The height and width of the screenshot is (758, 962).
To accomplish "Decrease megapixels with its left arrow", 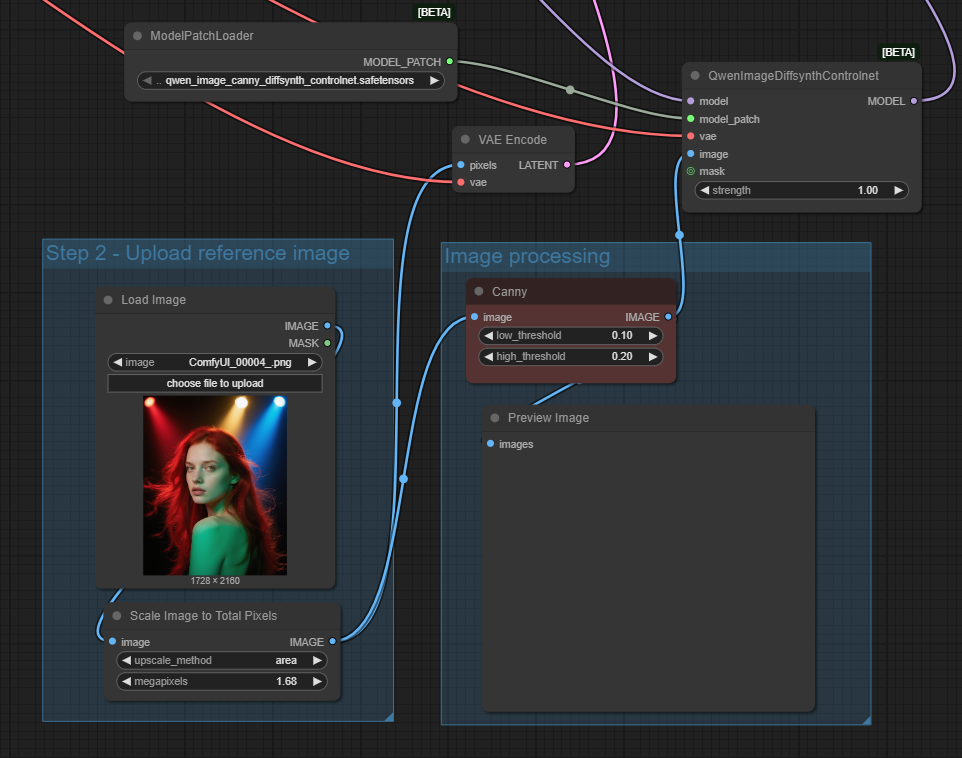I will pyautogui.click(x=126, y=681).
